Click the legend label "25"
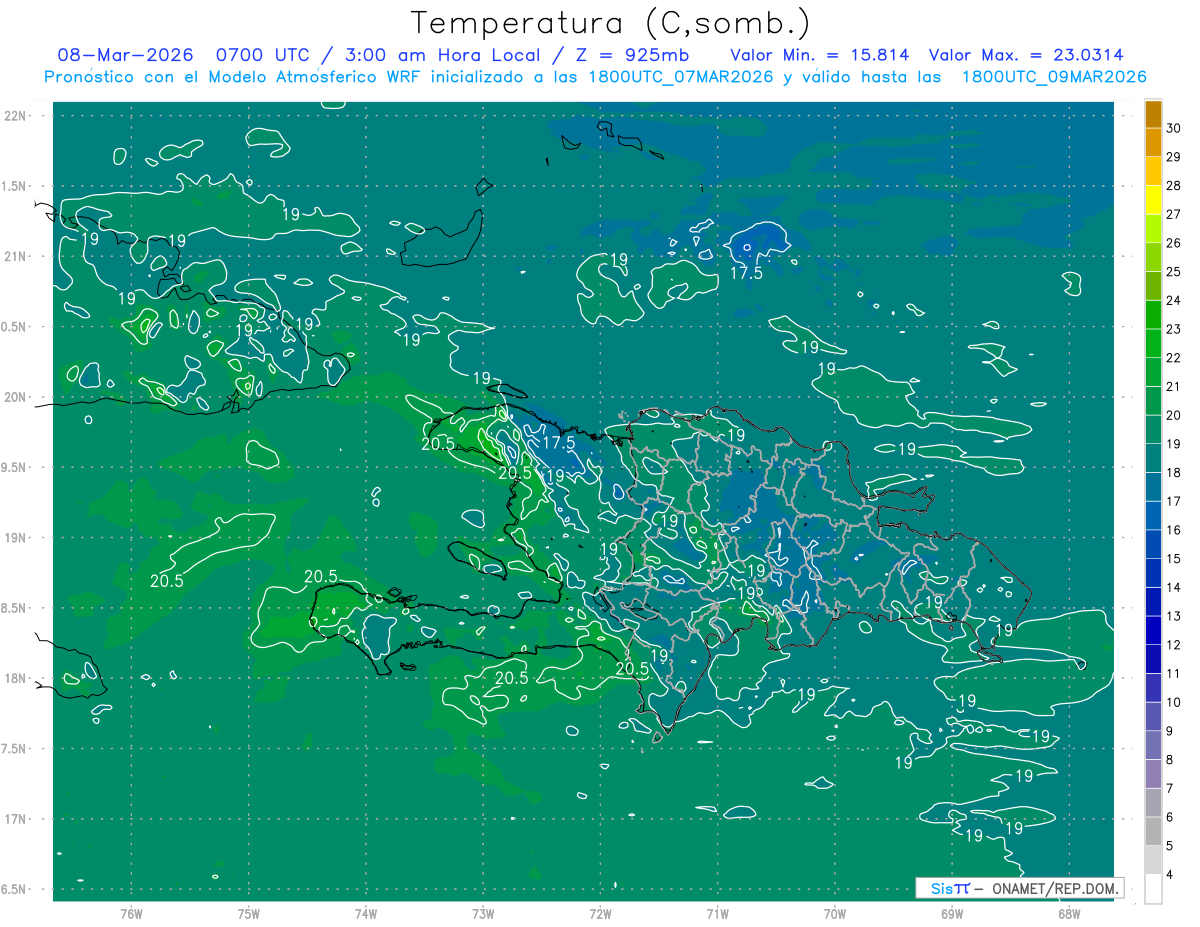This screenshot has height=927, width=1200. pyautogui.click(x=1174, y=272)
